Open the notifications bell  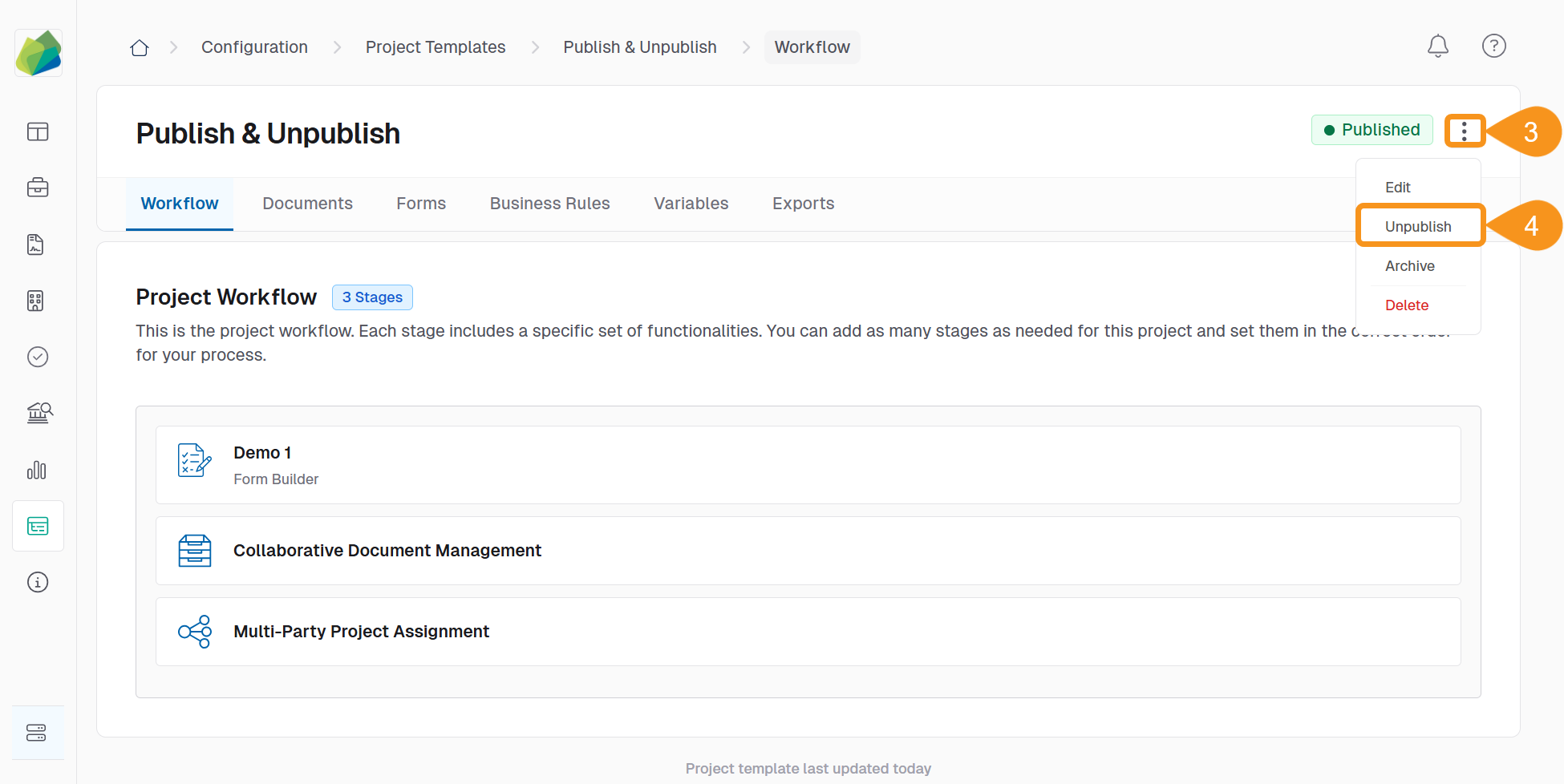[x=1437, y=46]
